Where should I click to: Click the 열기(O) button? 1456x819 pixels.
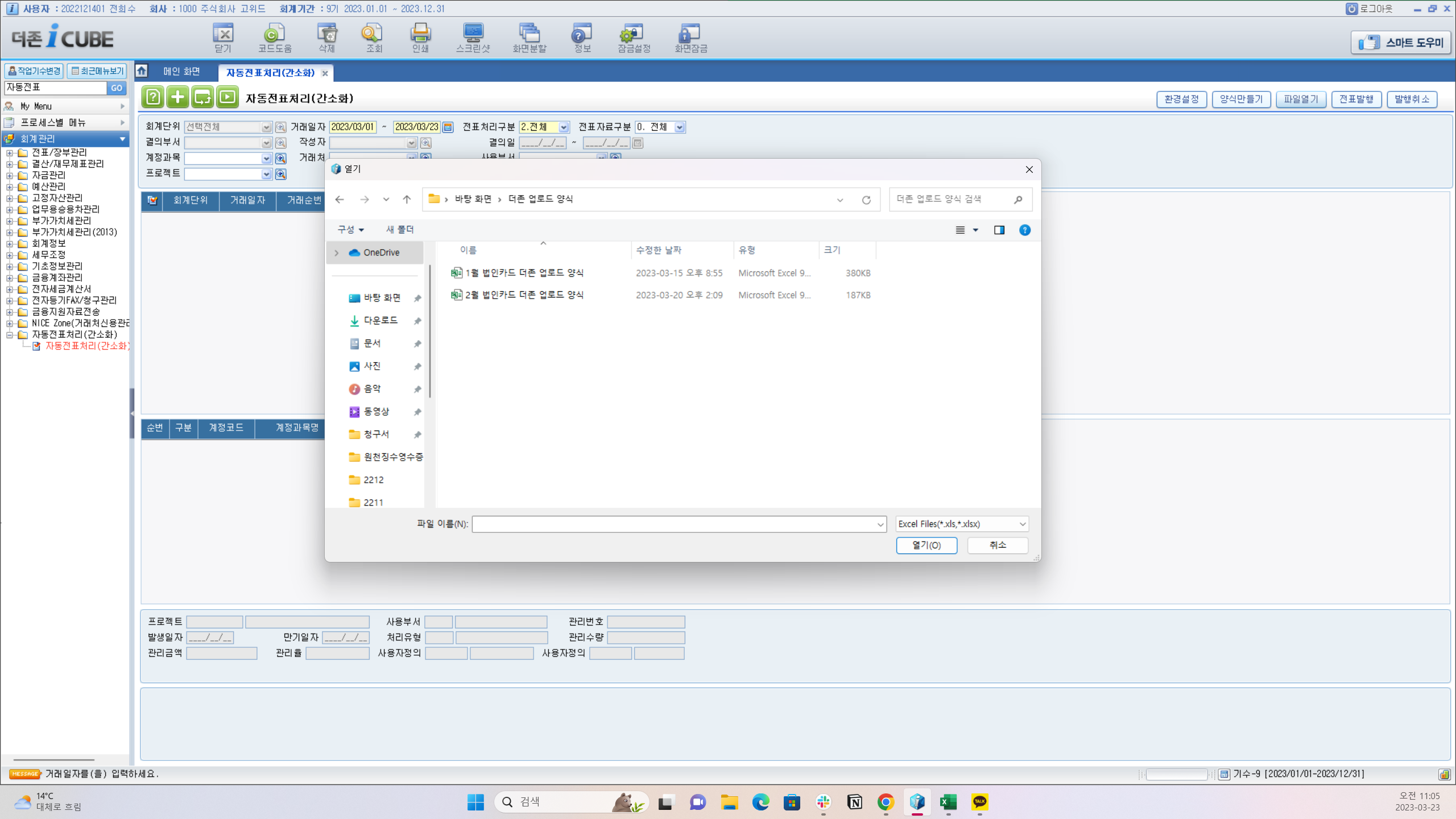click(x=926, y=545)
